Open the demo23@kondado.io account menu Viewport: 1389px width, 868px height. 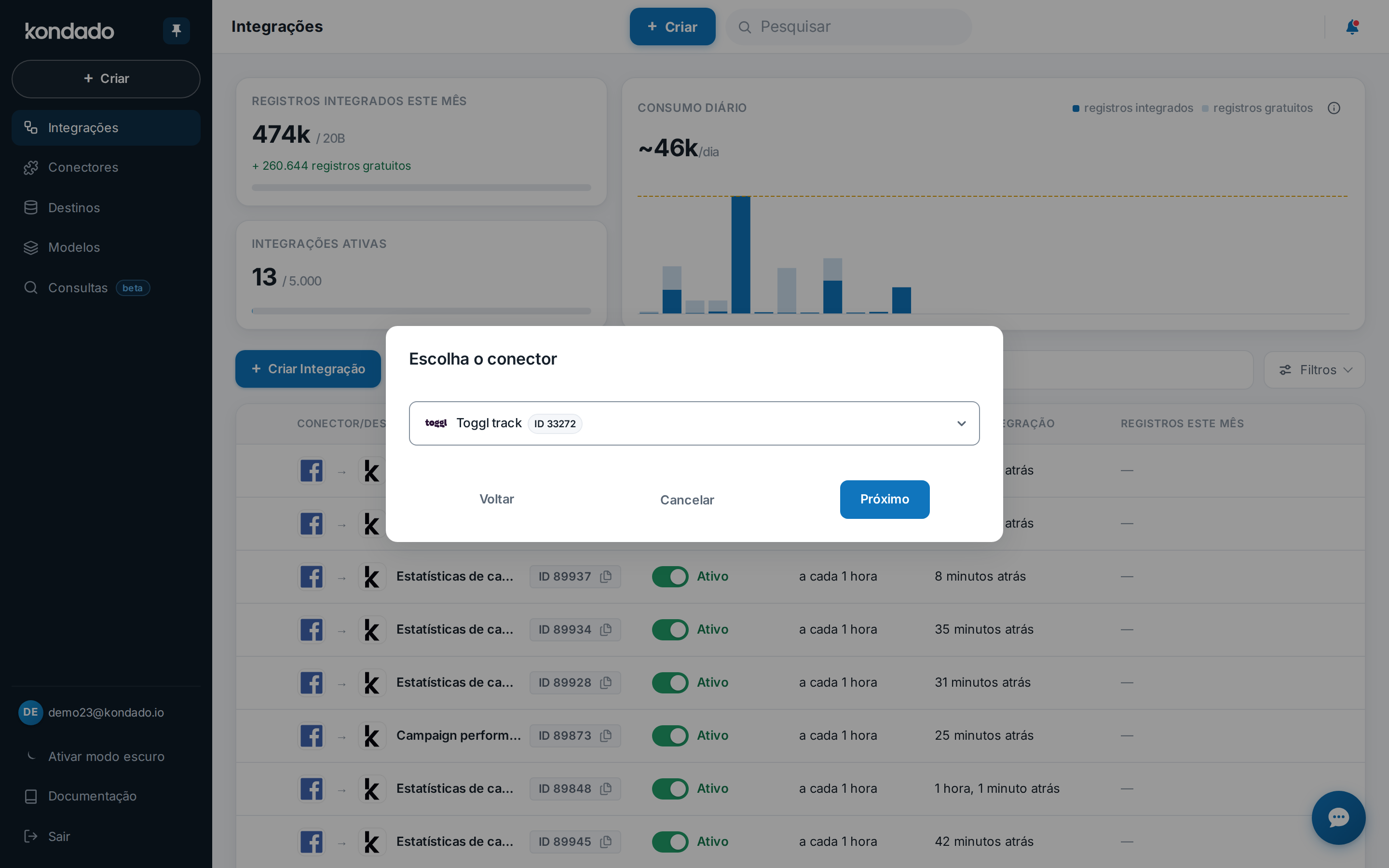(x=106, y=712)
